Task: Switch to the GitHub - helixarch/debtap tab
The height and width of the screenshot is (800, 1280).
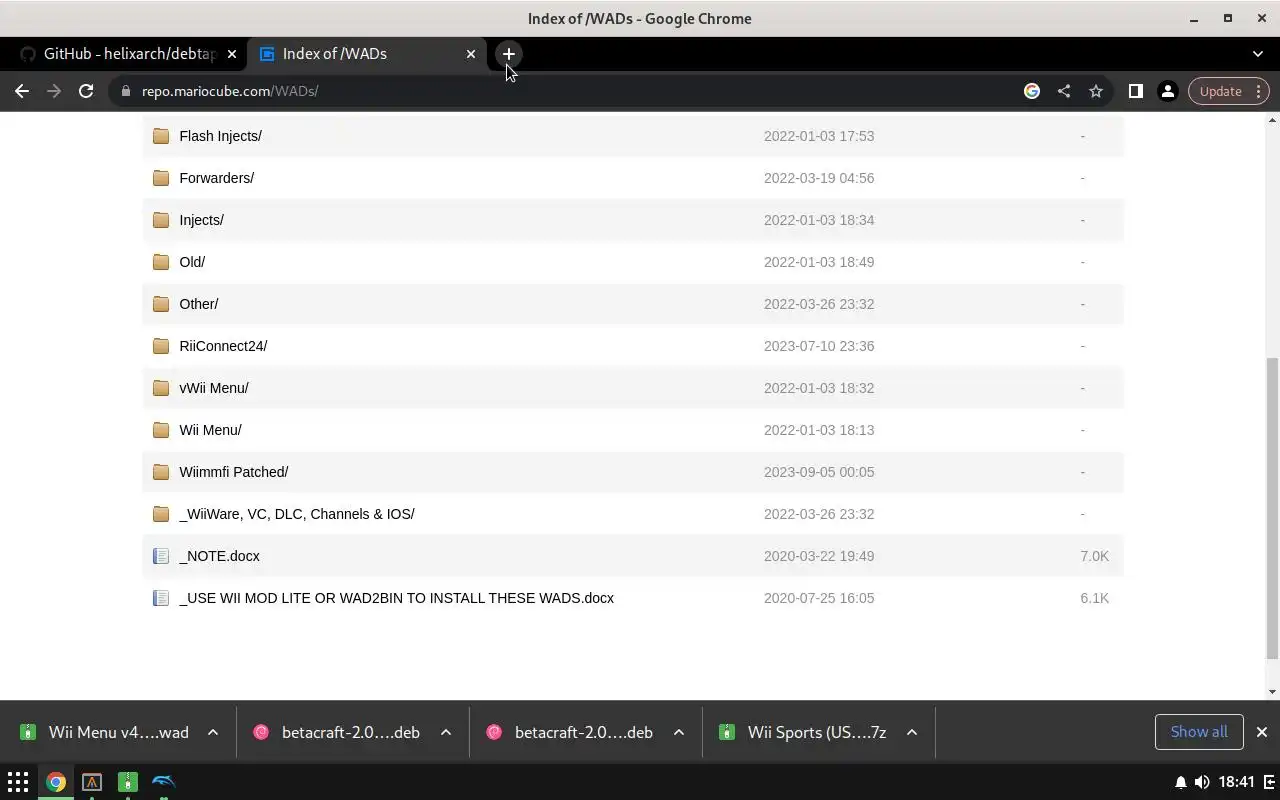Action: click(129, 54)
